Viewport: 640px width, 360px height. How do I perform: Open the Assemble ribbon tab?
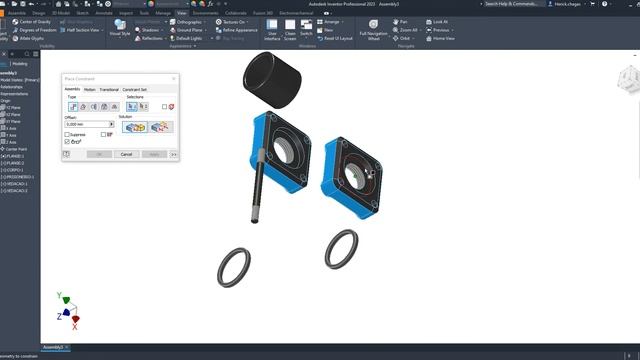tap(17, 13)
